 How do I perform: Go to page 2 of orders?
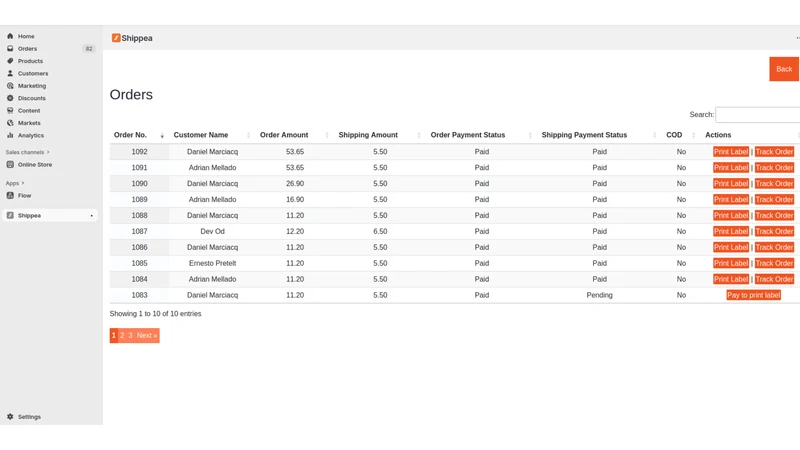point(122,335)
